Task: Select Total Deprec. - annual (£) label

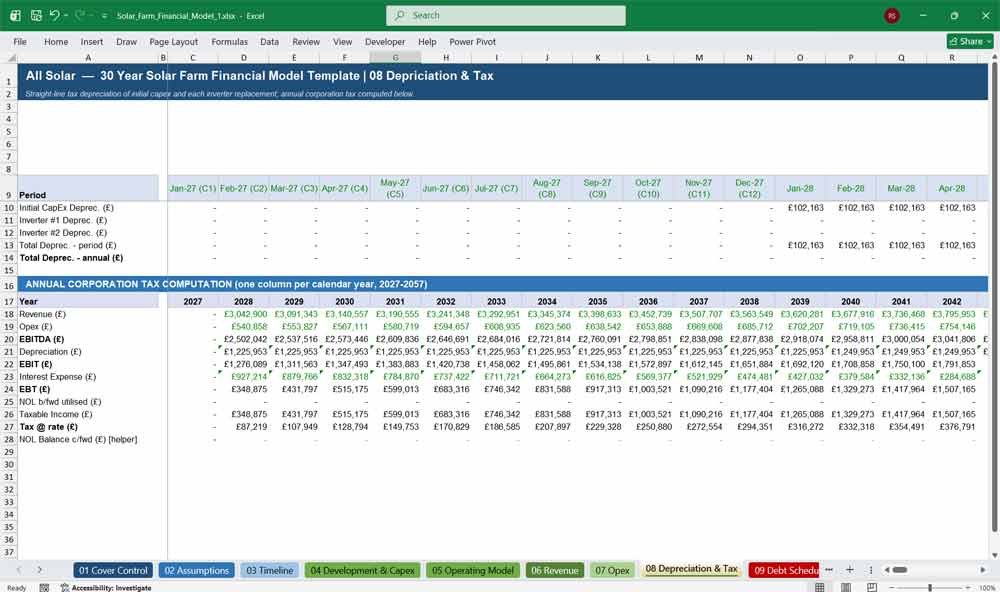Action: tap(71, 258)
